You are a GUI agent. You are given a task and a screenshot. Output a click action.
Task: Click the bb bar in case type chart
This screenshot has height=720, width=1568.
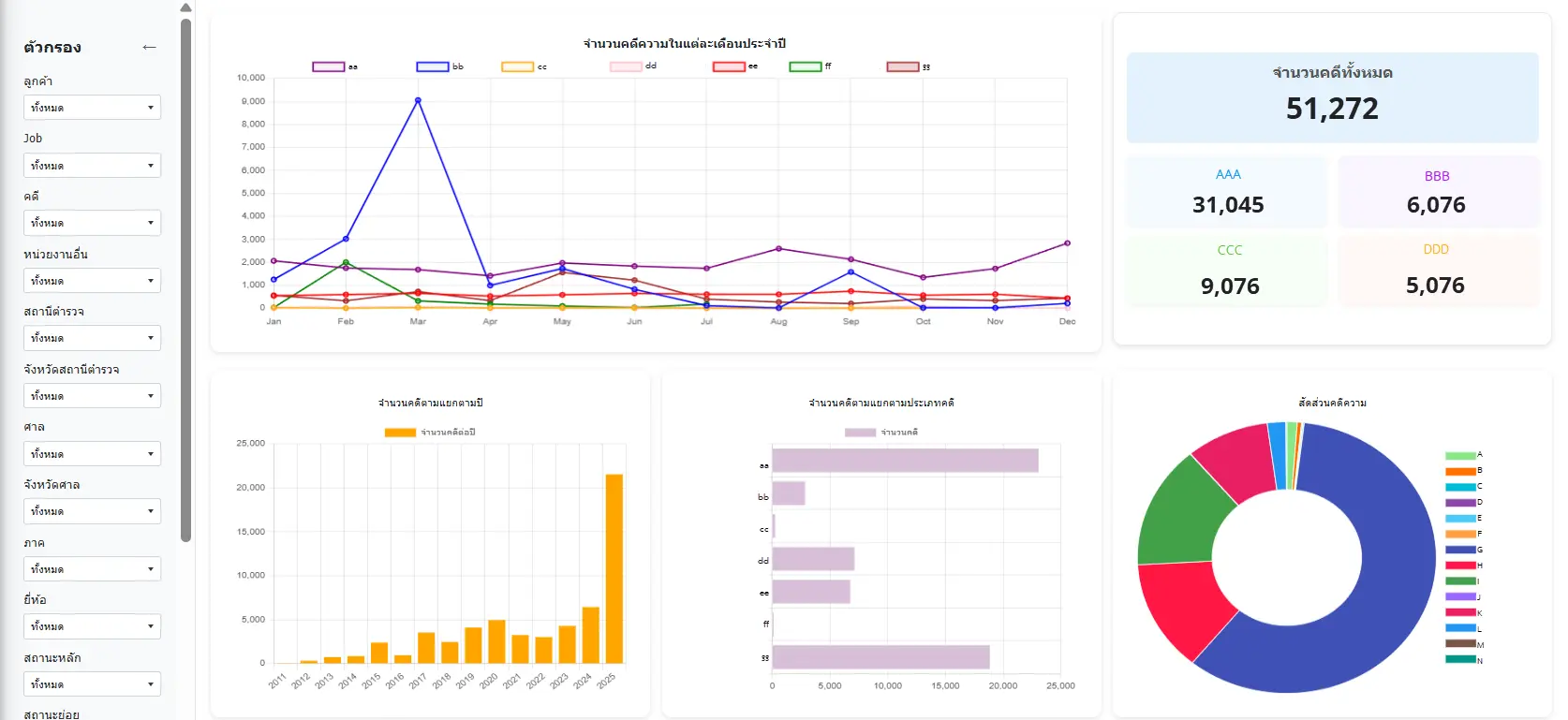tap(789, 493)
